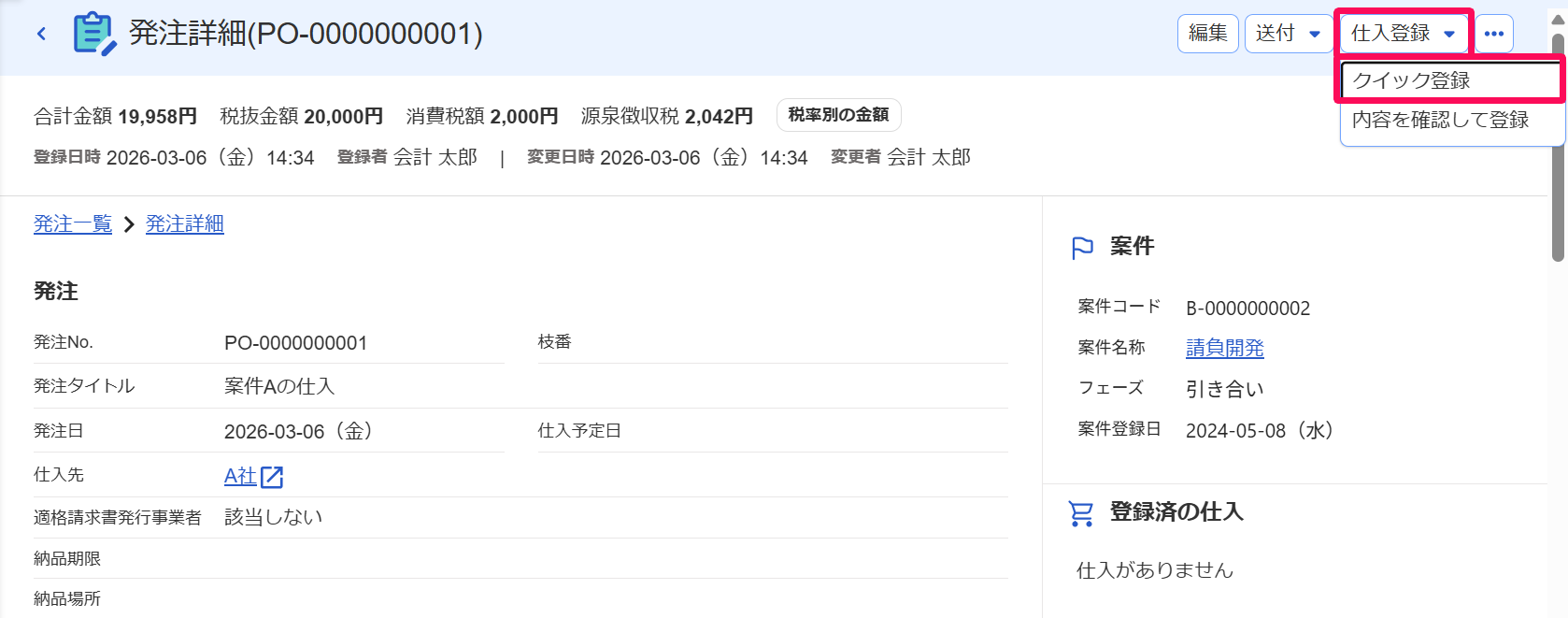
Task: Click the 合計金額 19,958円 text
Action: [115, 116]
